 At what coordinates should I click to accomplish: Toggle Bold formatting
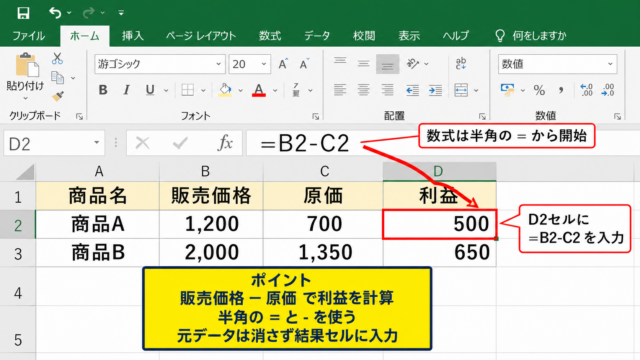pos(103,90)
